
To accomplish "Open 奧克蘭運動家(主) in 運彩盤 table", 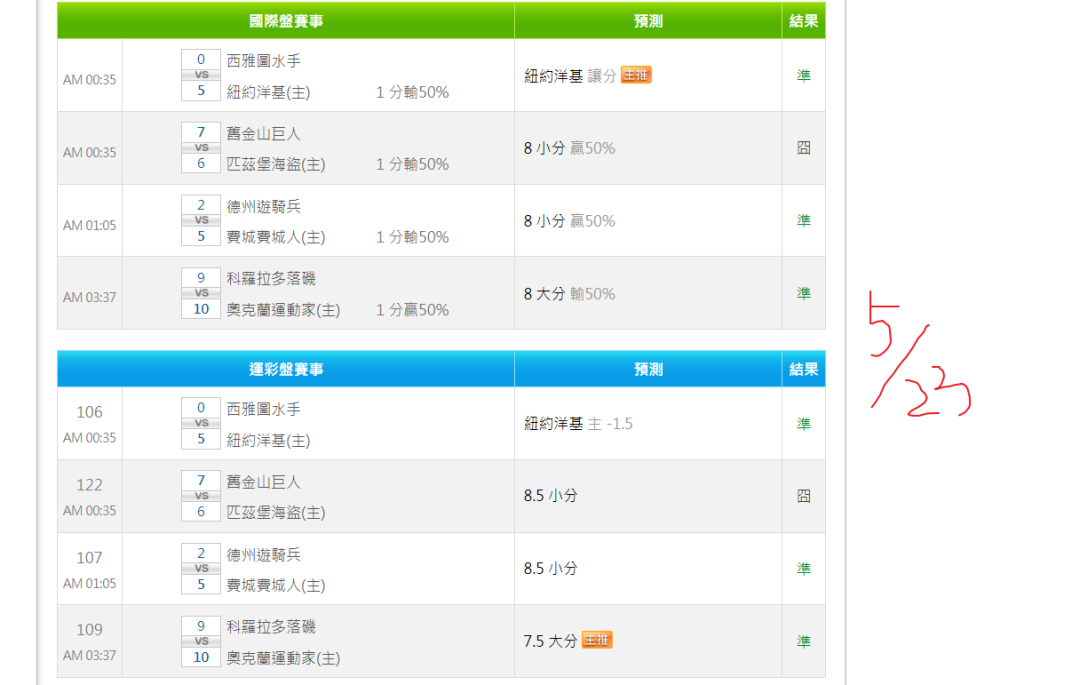I will 283,658.
